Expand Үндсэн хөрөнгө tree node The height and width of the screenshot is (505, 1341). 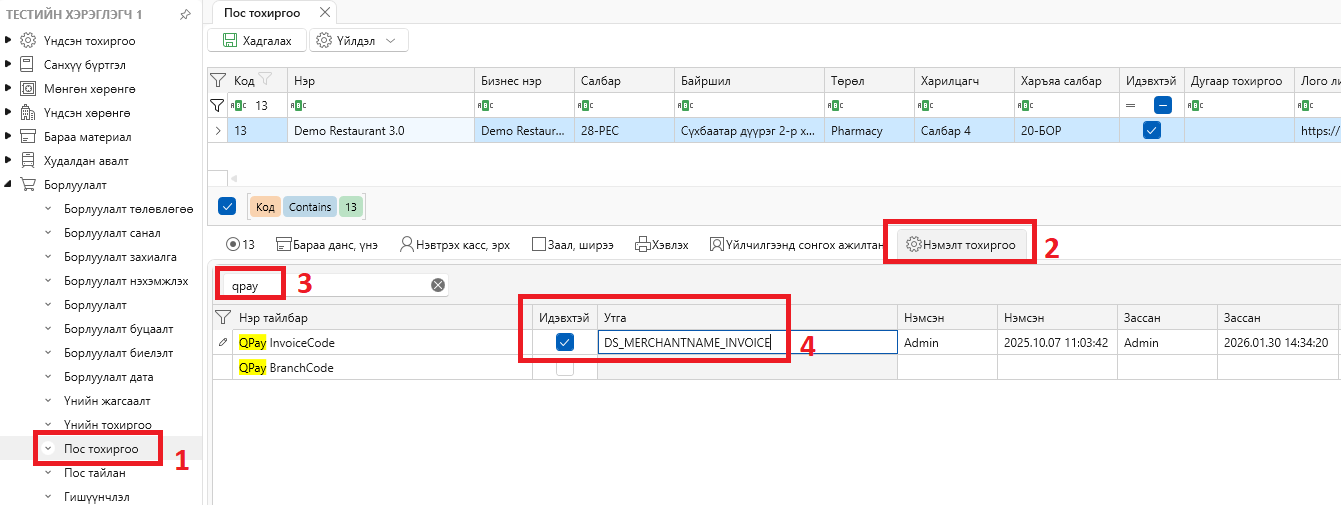click(x=9, y=112)
